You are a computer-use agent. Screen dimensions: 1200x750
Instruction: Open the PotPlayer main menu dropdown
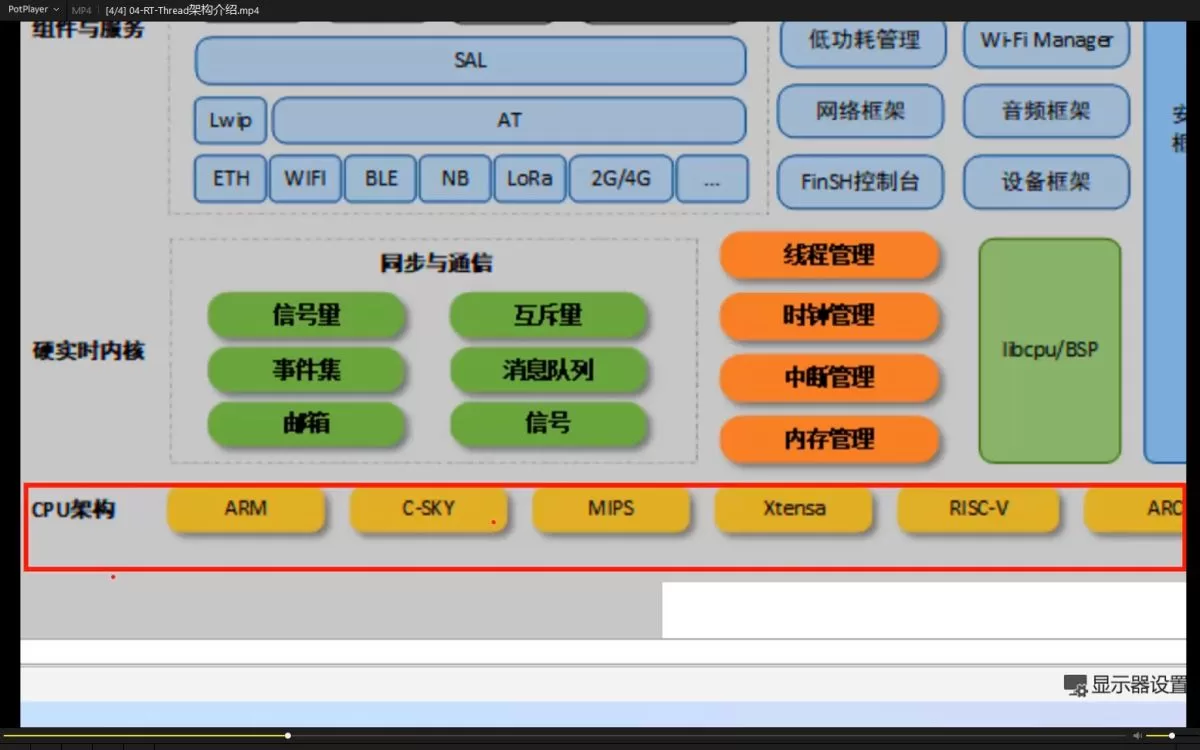pos(33,10)
